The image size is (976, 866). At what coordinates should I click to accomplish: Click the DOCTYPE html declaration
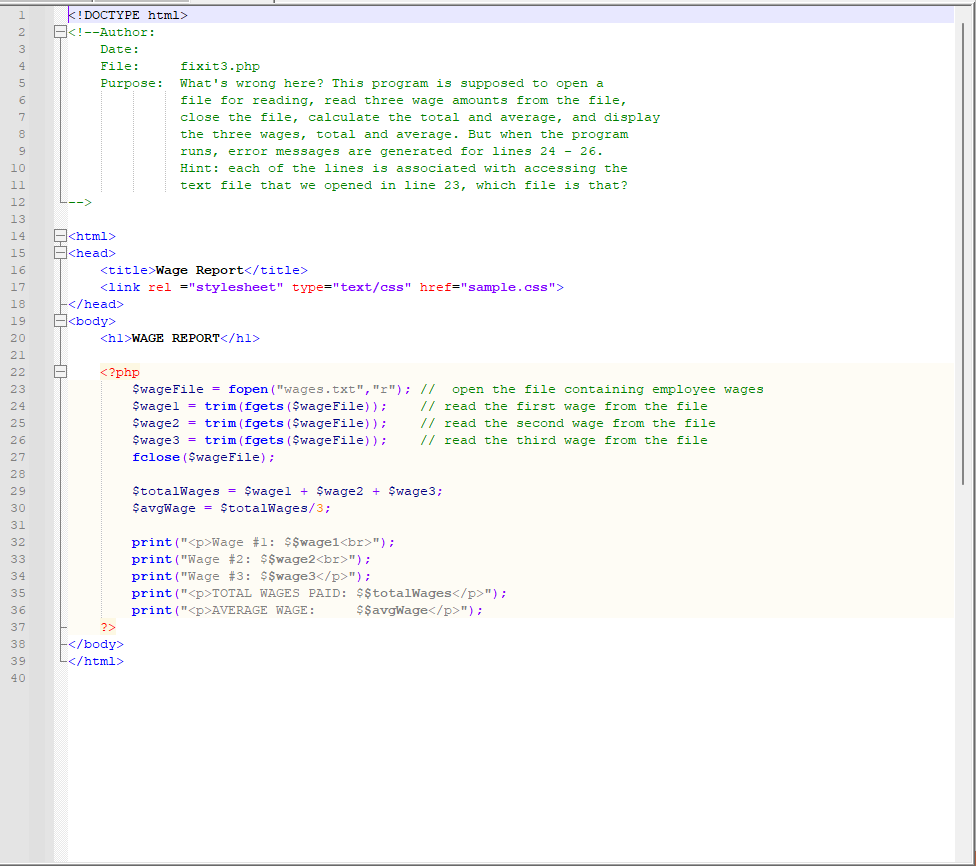point(126,15)
